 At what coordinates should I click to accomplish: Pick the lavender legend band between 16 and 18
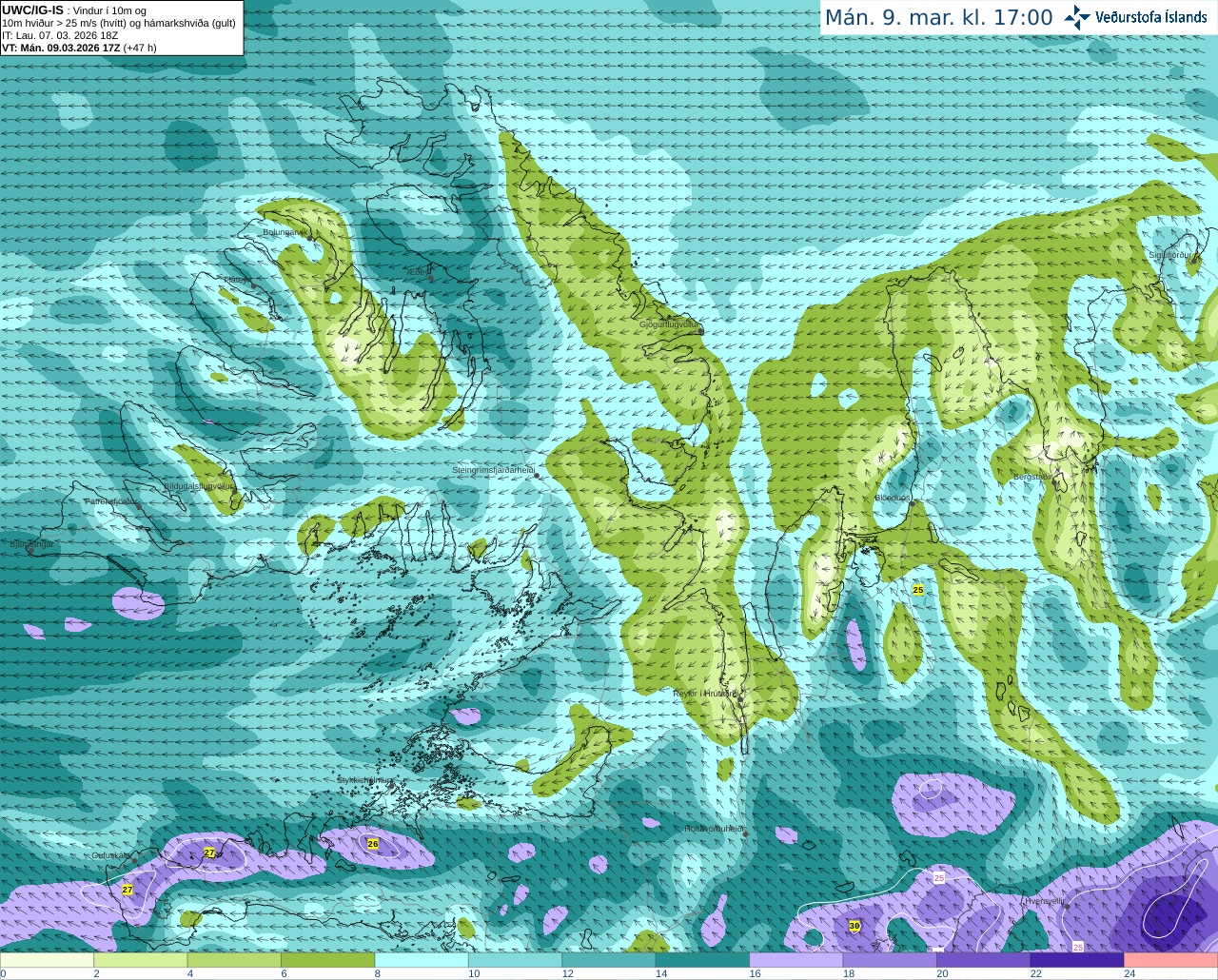796,960
